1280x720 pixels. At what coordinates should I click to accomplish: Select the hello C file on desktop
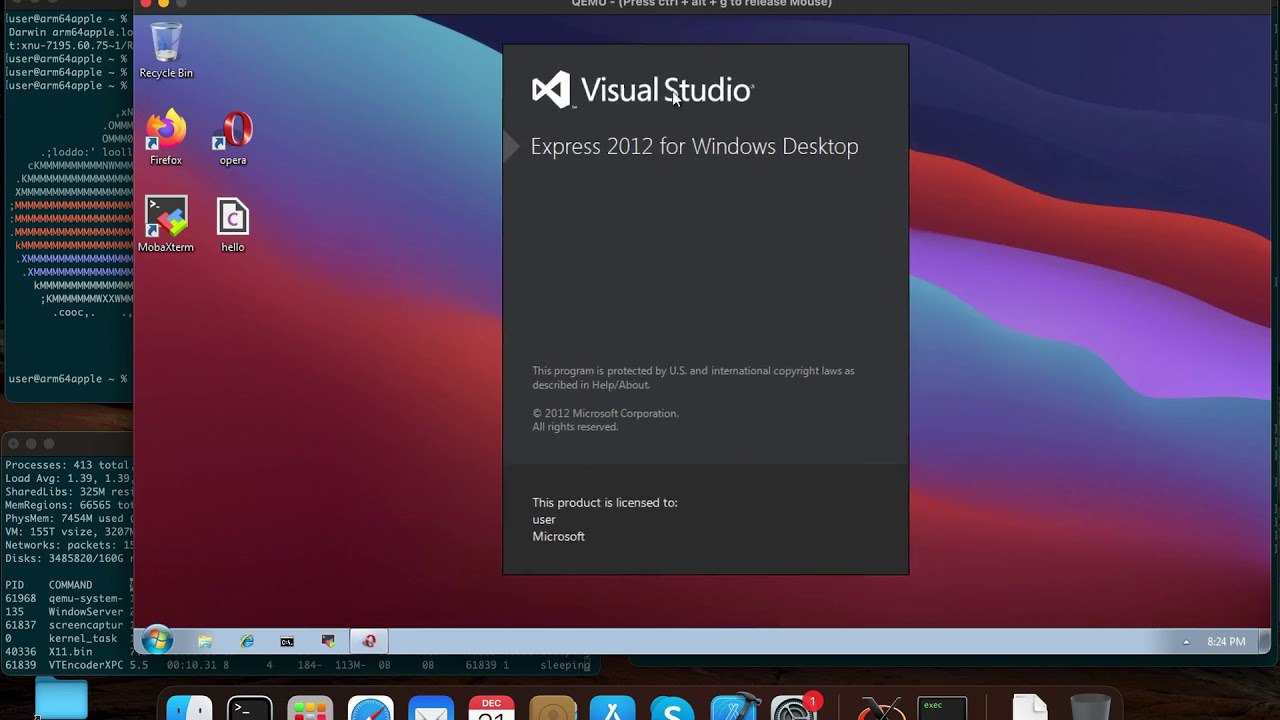tap(233, 224)
